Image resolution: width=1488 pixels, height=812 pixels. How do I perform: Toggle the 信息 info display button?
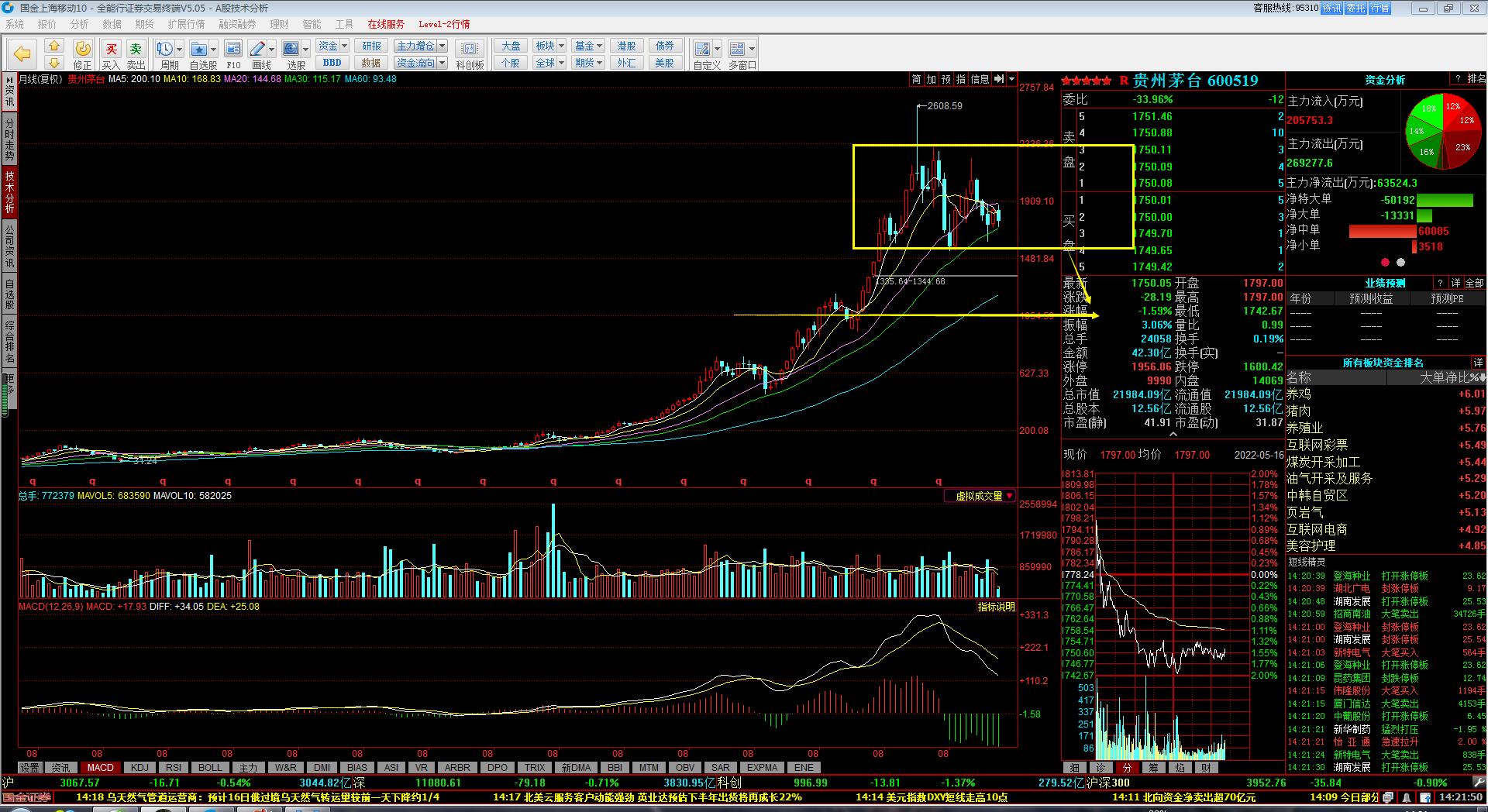980,79
